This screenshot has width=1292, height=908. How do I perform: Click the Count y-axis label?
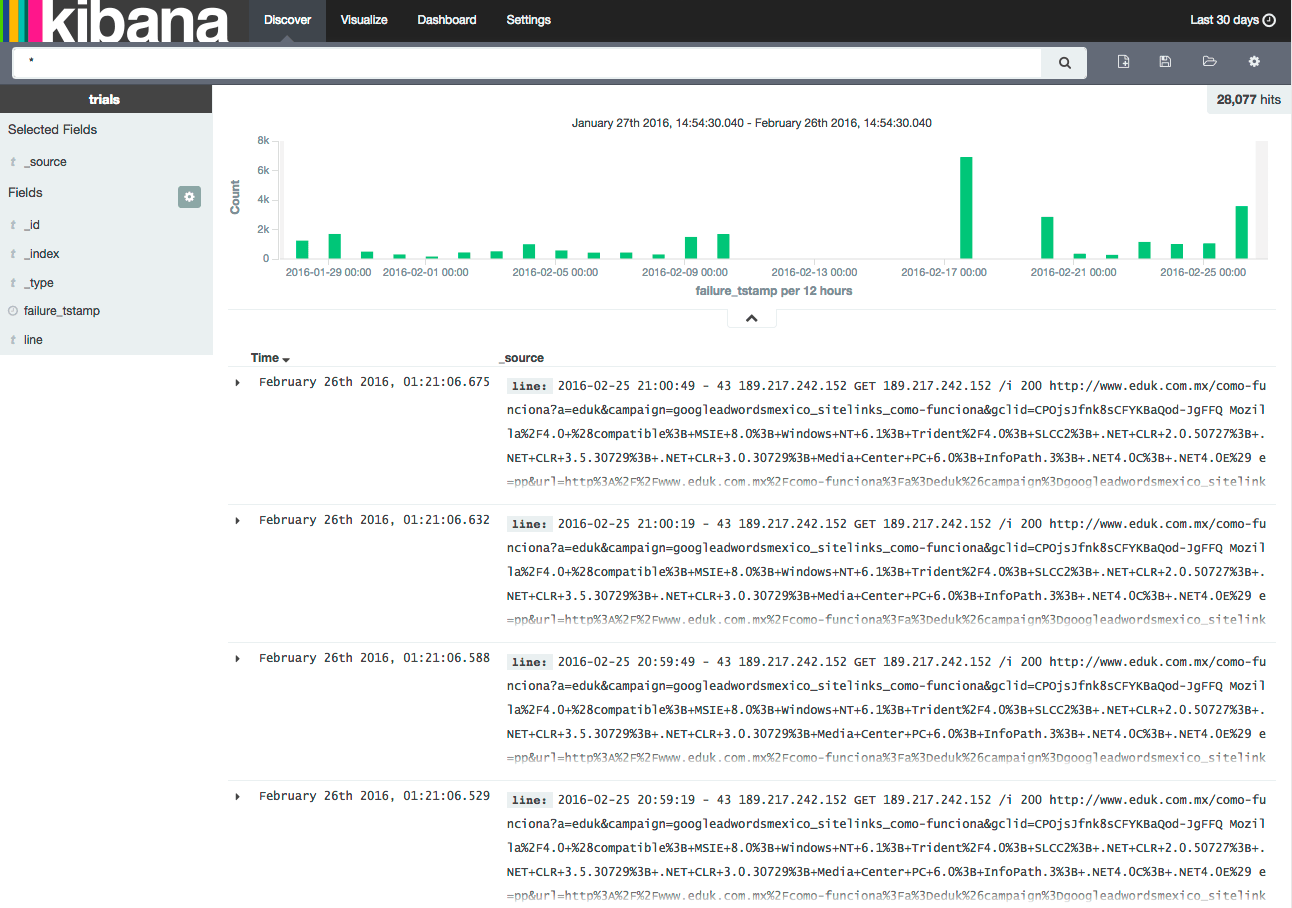click(x=236, y=197)
